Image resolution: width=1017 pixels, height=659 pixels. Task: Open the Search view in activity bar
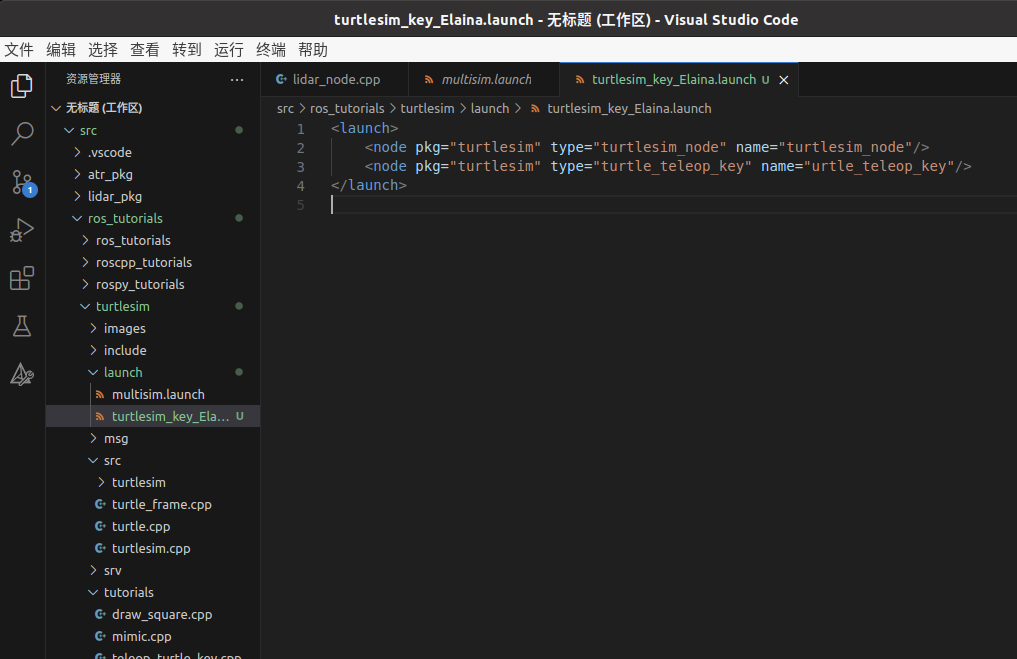click(x=22, y=134)
